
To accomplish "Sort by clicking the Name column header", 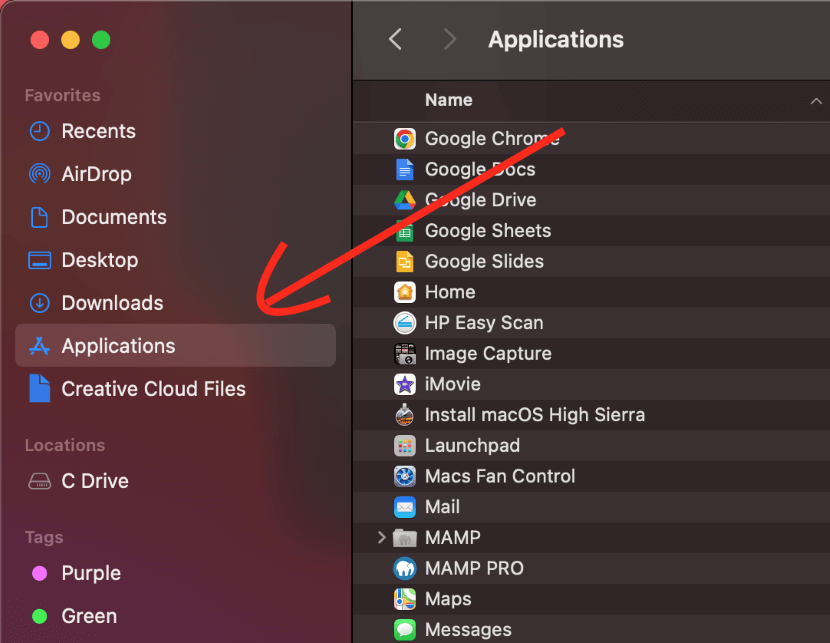I will (448, 100).
